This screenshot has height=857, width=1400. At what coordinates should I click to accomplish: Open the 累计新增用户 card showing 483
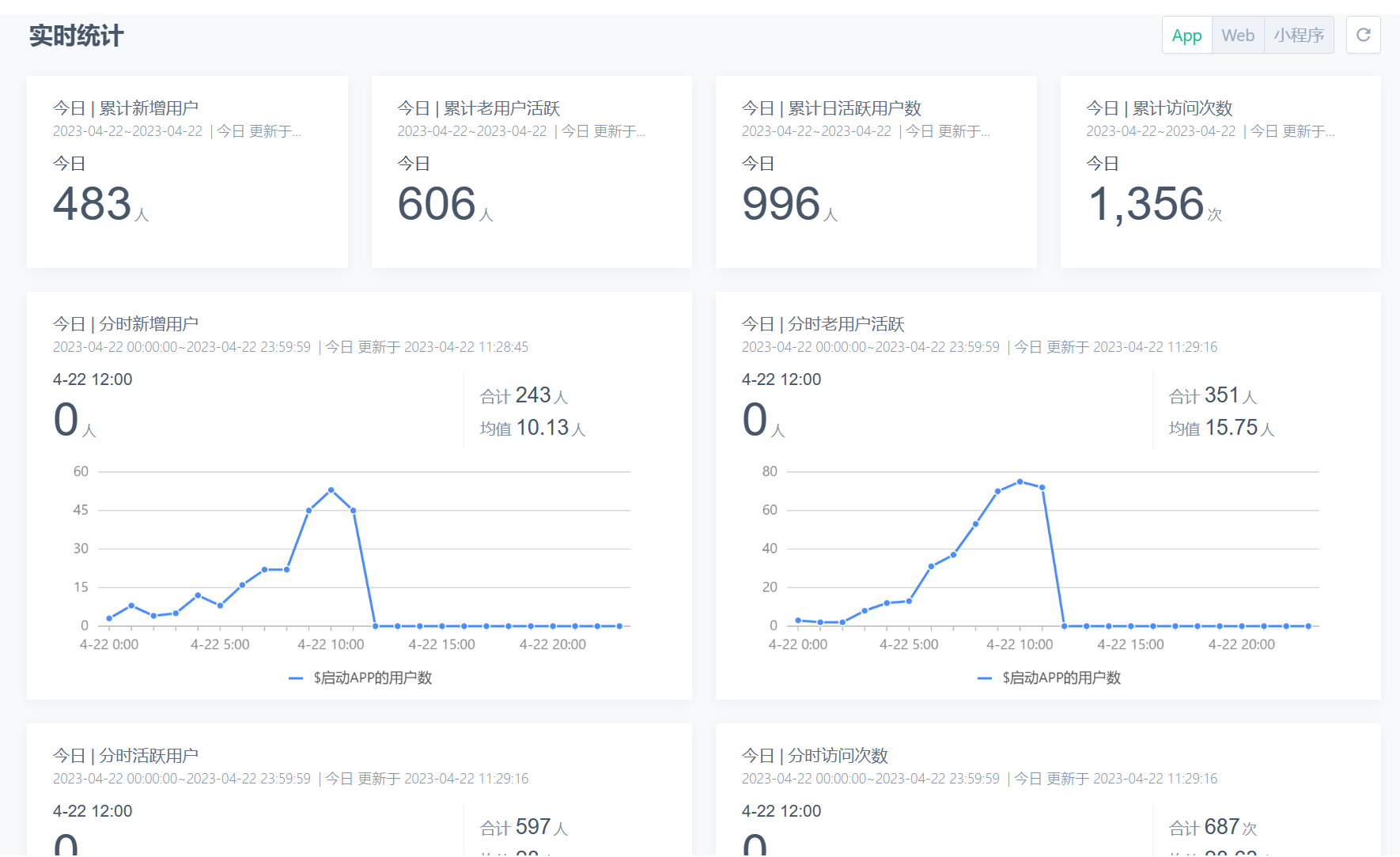pyautogui.click(x=187, y=172)
